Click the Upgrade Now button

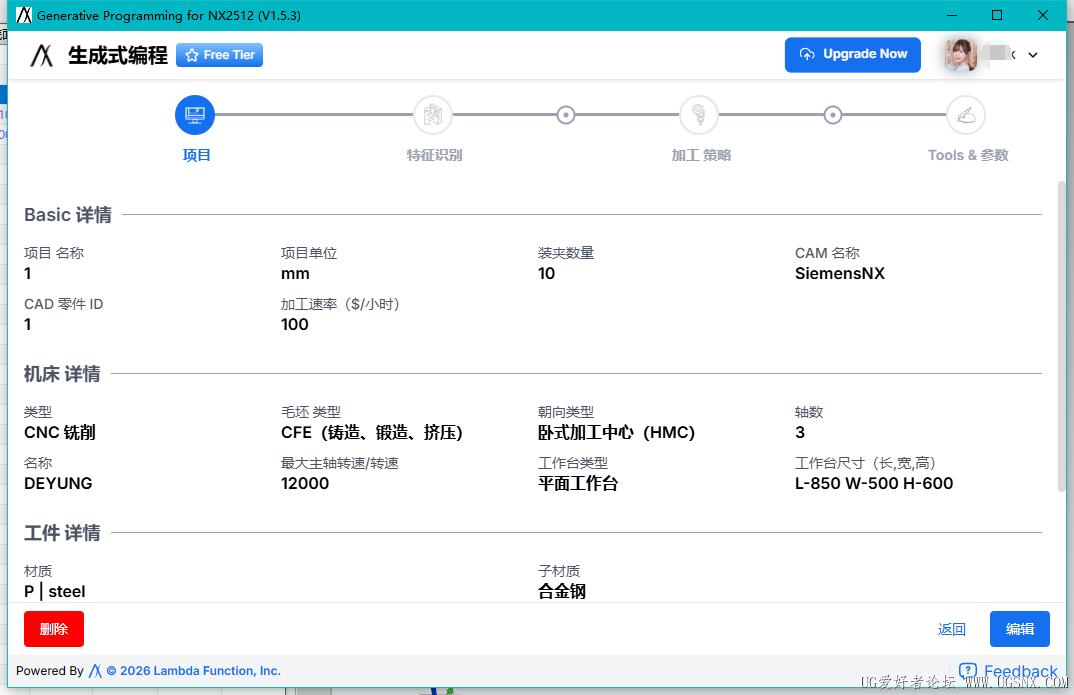point(853,55)
